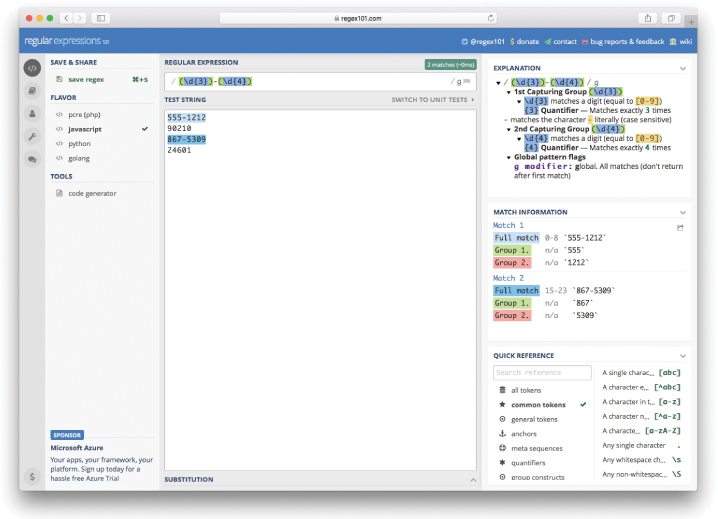The height and width of the screenshot is (519, 718).
Task: Open the code generator tool
Action: (91, 193)
